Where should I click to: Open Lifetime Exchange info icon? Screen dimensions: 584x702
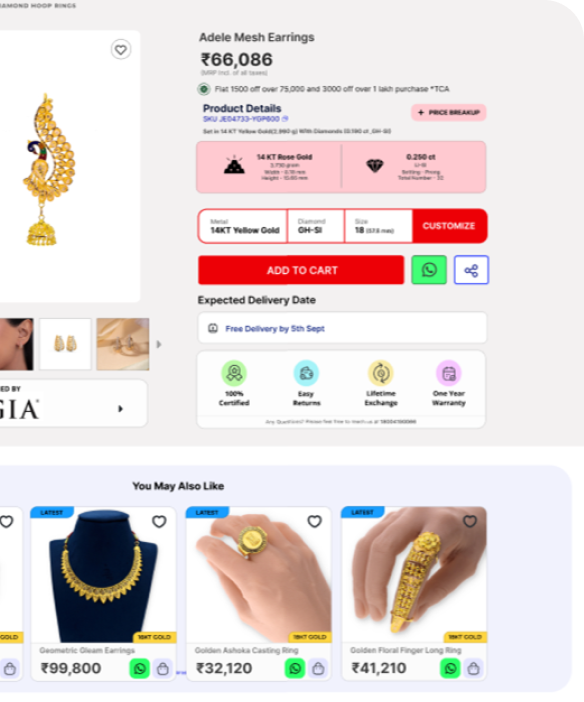click(x=381, y=373)
